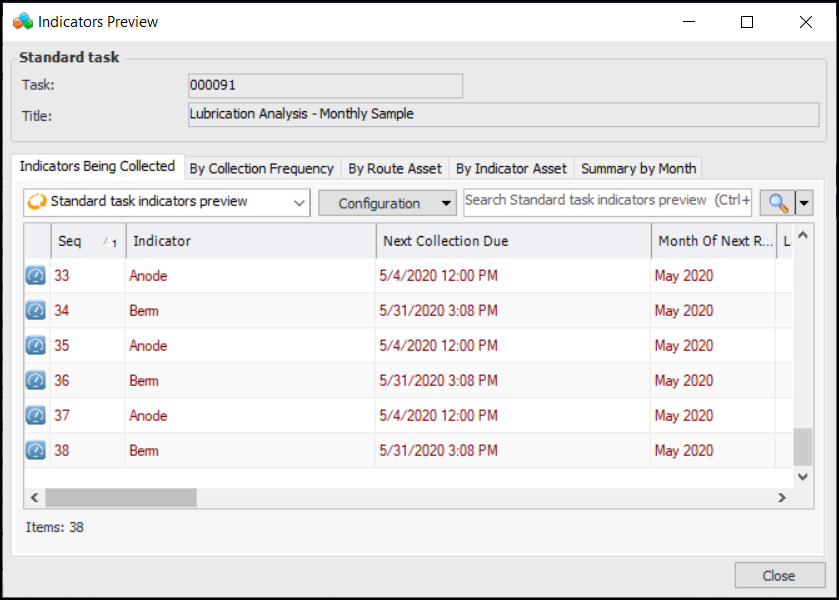Screen dimensions: 839x600
Task: Open the search options dropdown arrow
Action: pos(804,203)
